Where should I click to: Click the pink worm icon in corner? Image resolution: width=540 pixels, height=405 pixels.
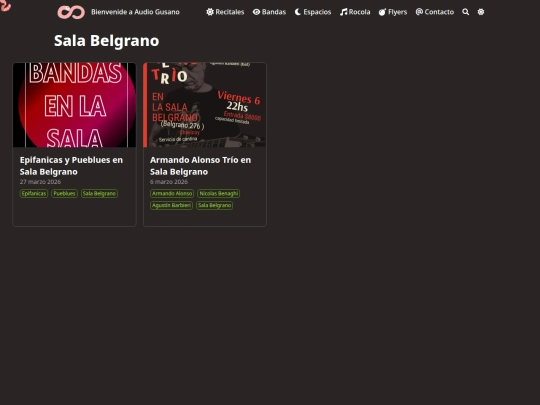click(5, 5)
